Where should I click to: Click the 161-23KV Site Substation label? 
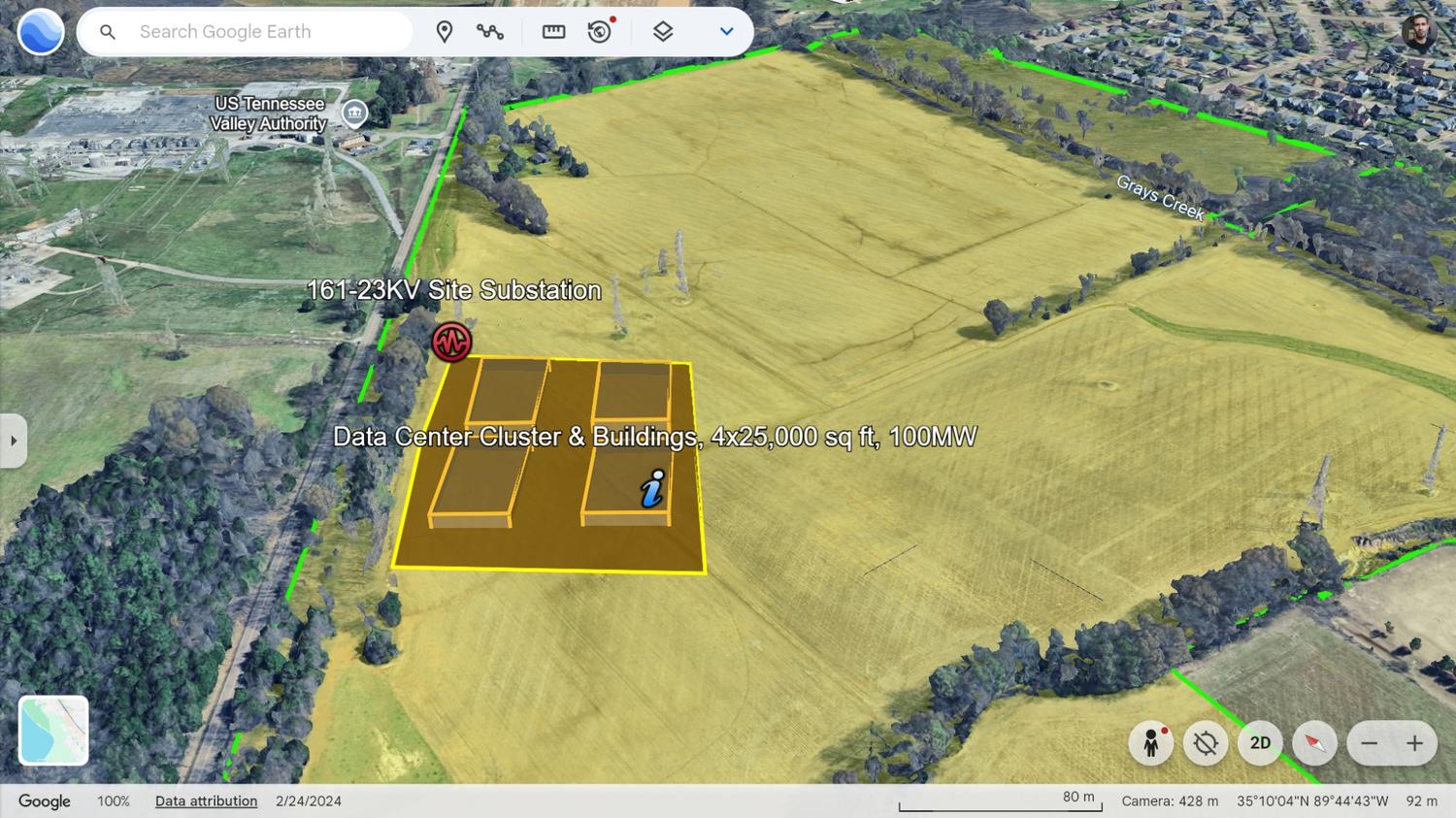coord(453,290)
